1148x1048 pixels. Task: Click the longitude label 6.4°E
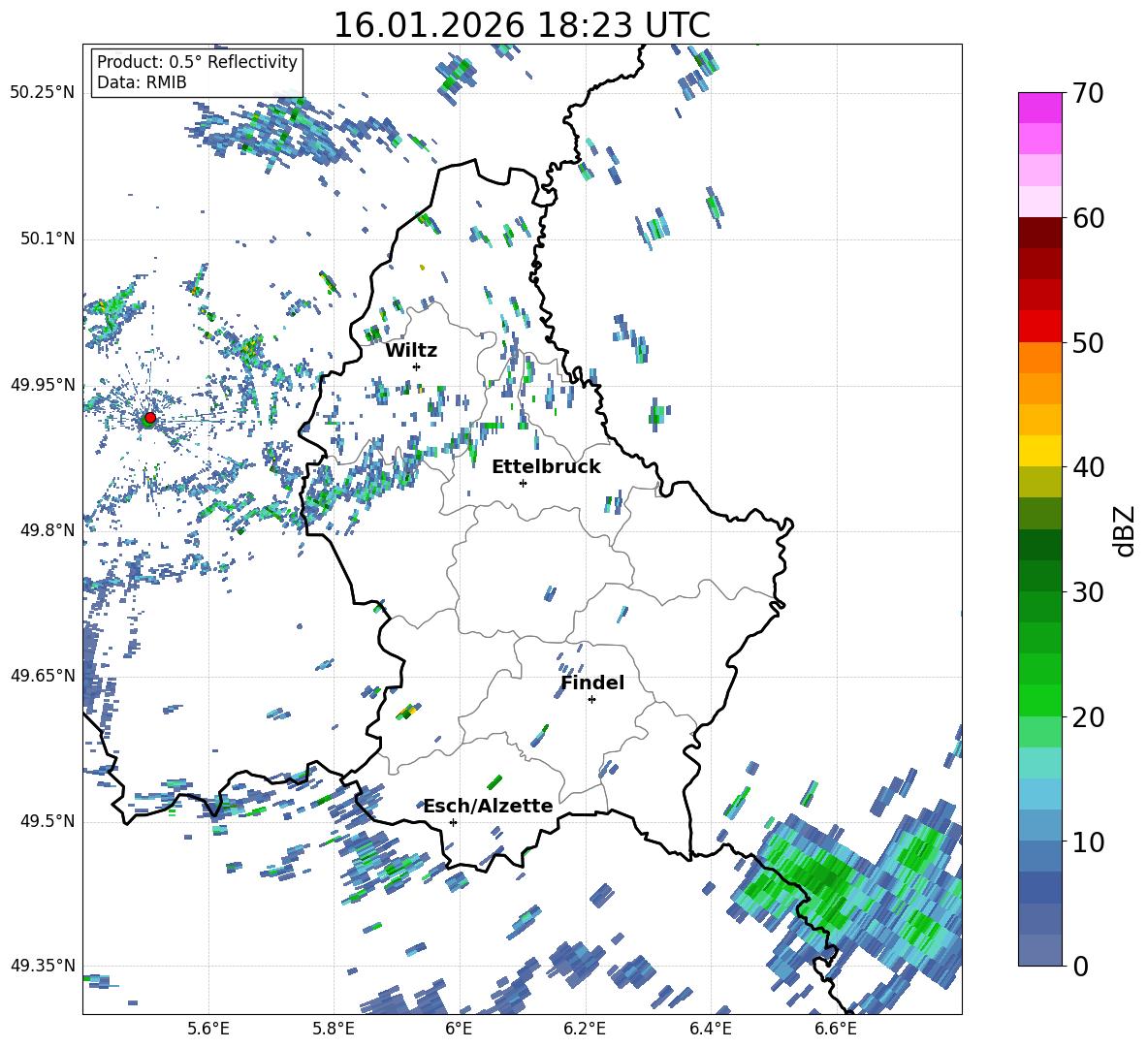click(710, 1029)
